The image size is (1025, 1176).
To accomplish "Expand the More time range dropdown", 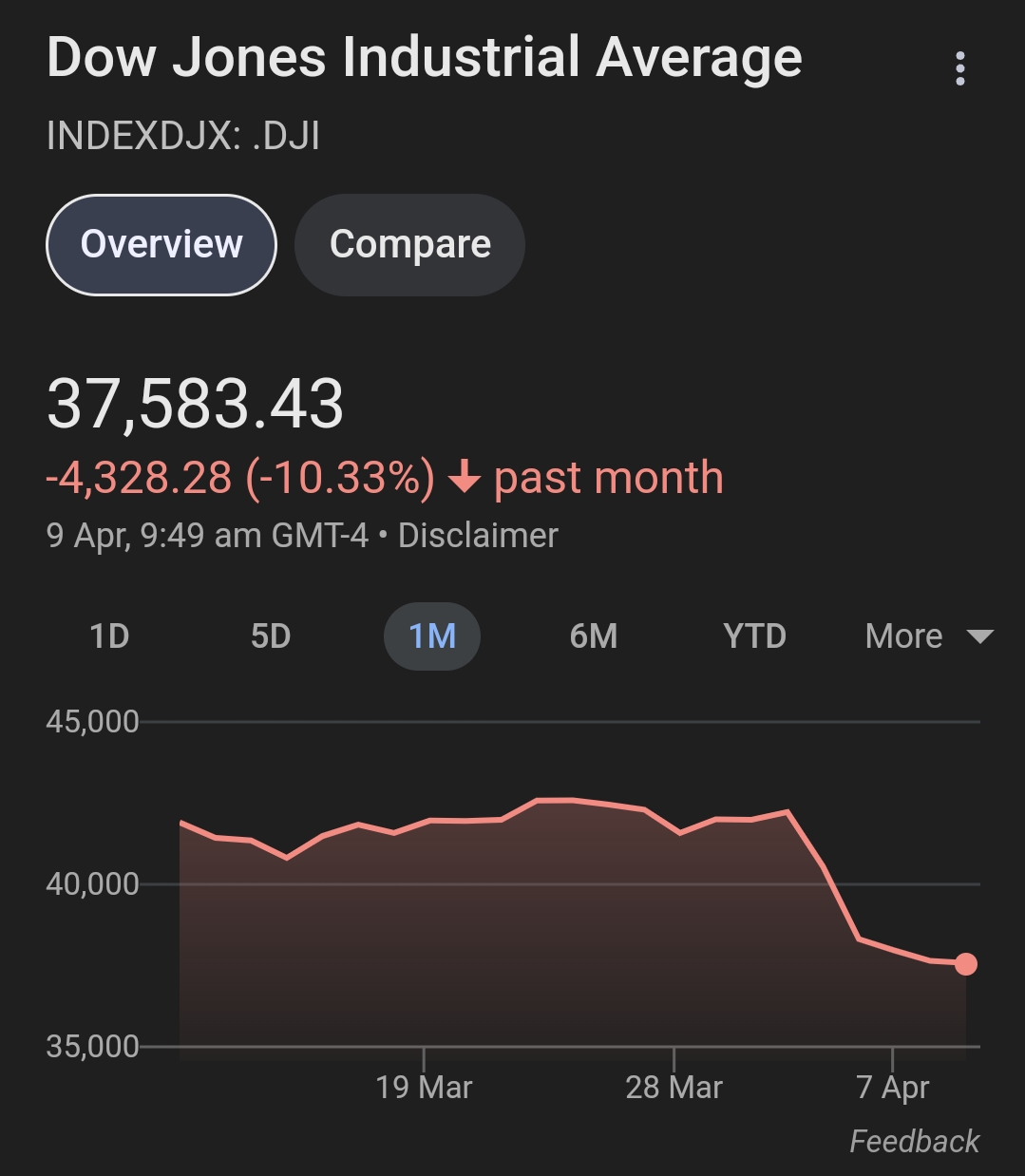I will coord(929,636).
